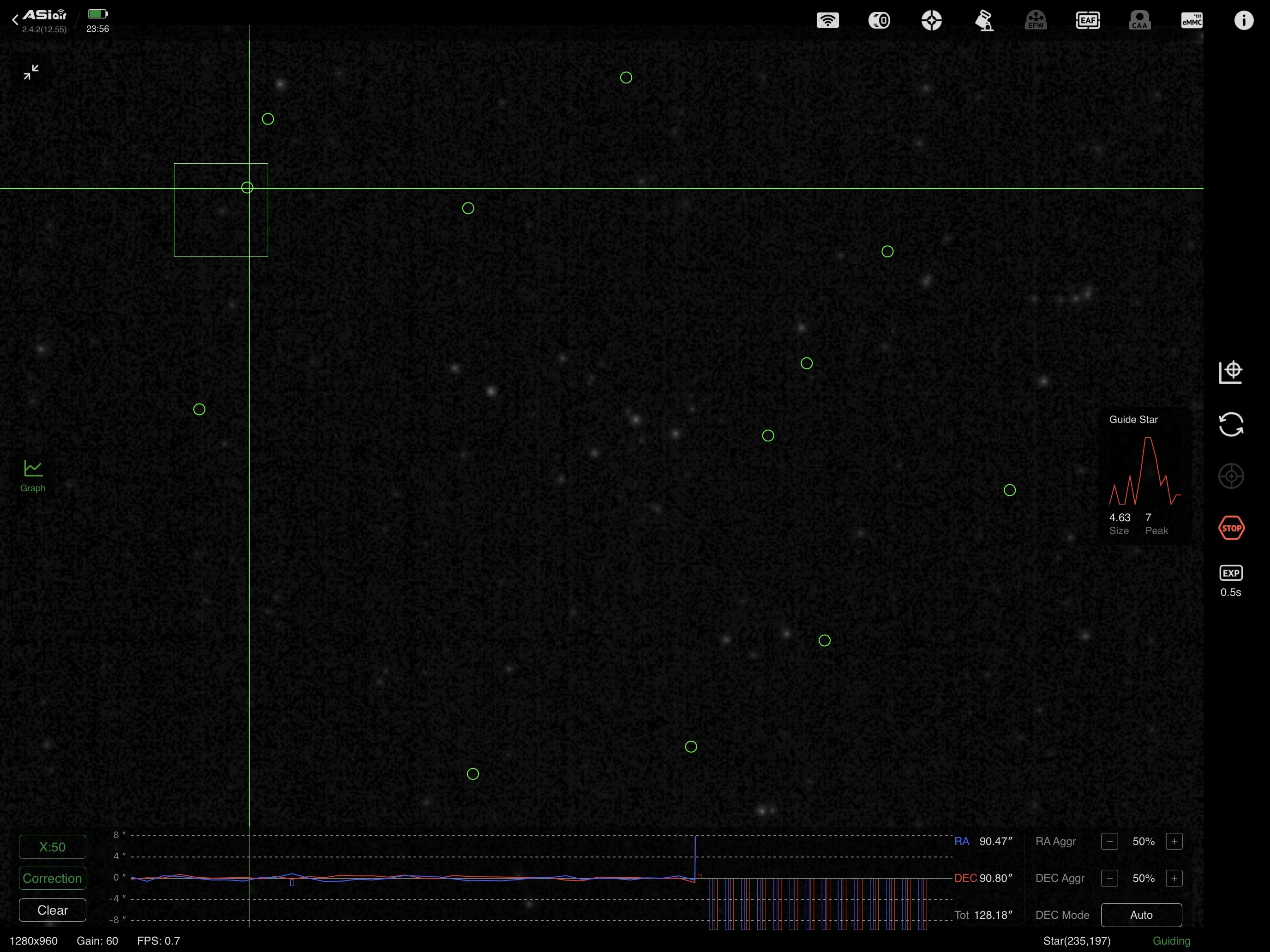Click the loop refresh exposure icon
This screenshot has height=952, width=1270.
(1230, 425)
